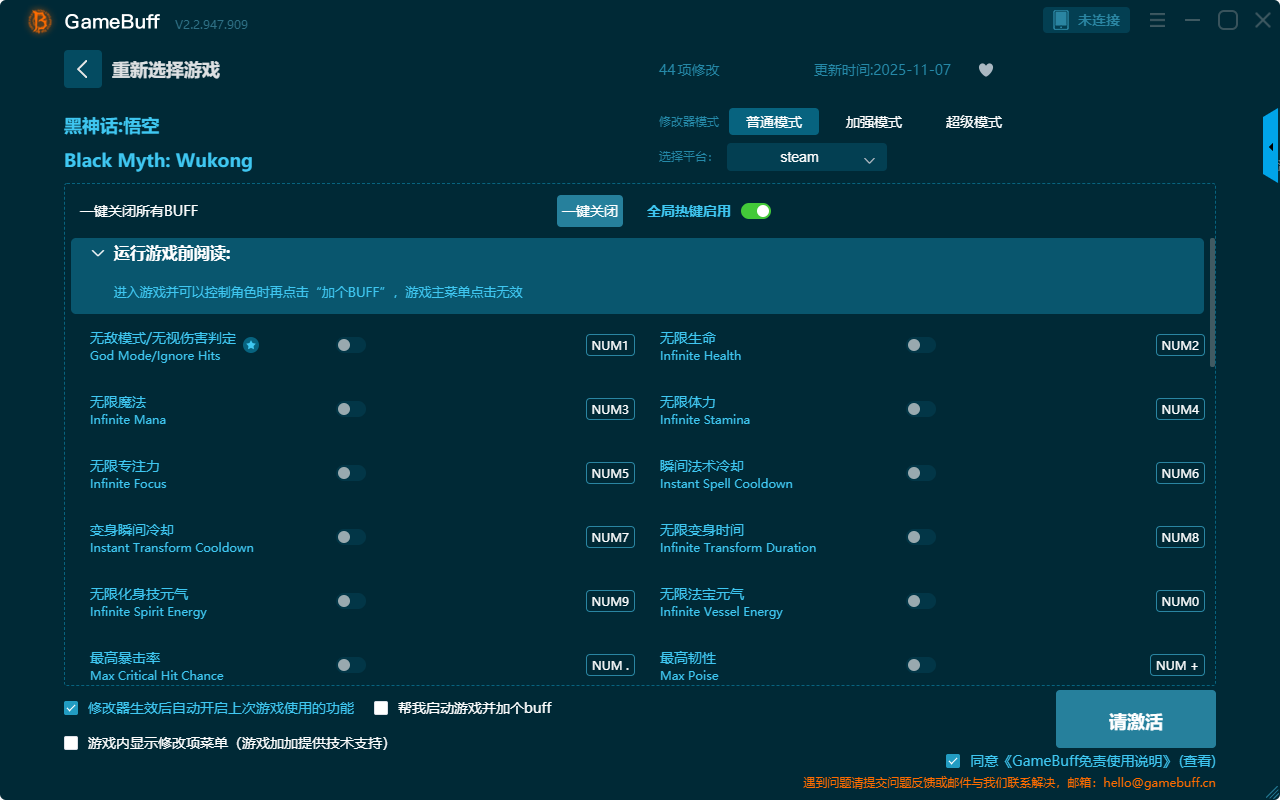Click the star badge beside God Mode

251,345
